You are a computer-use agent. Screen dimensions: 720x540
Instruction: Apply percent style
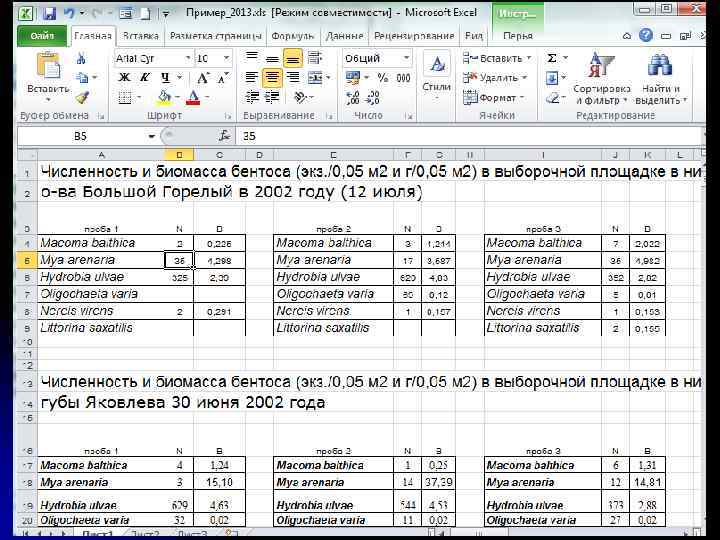[382, 78]
